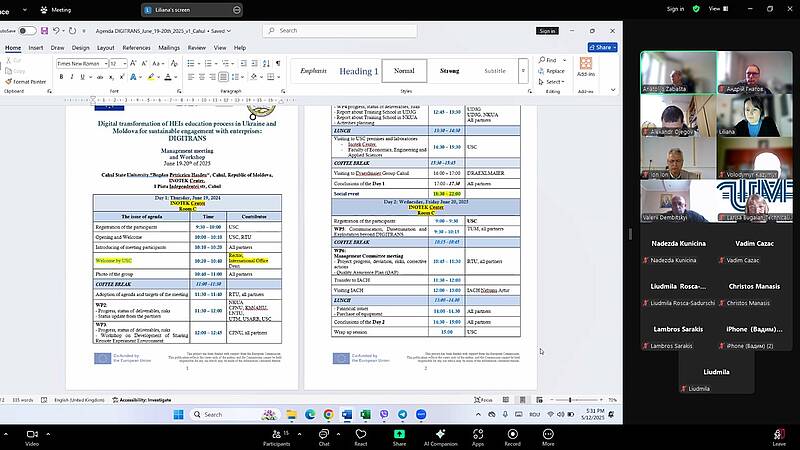The width and height of the screenshot is (800, 450).
Task: Save the Word document with the disk icon
Action: [x=44, y=31]
